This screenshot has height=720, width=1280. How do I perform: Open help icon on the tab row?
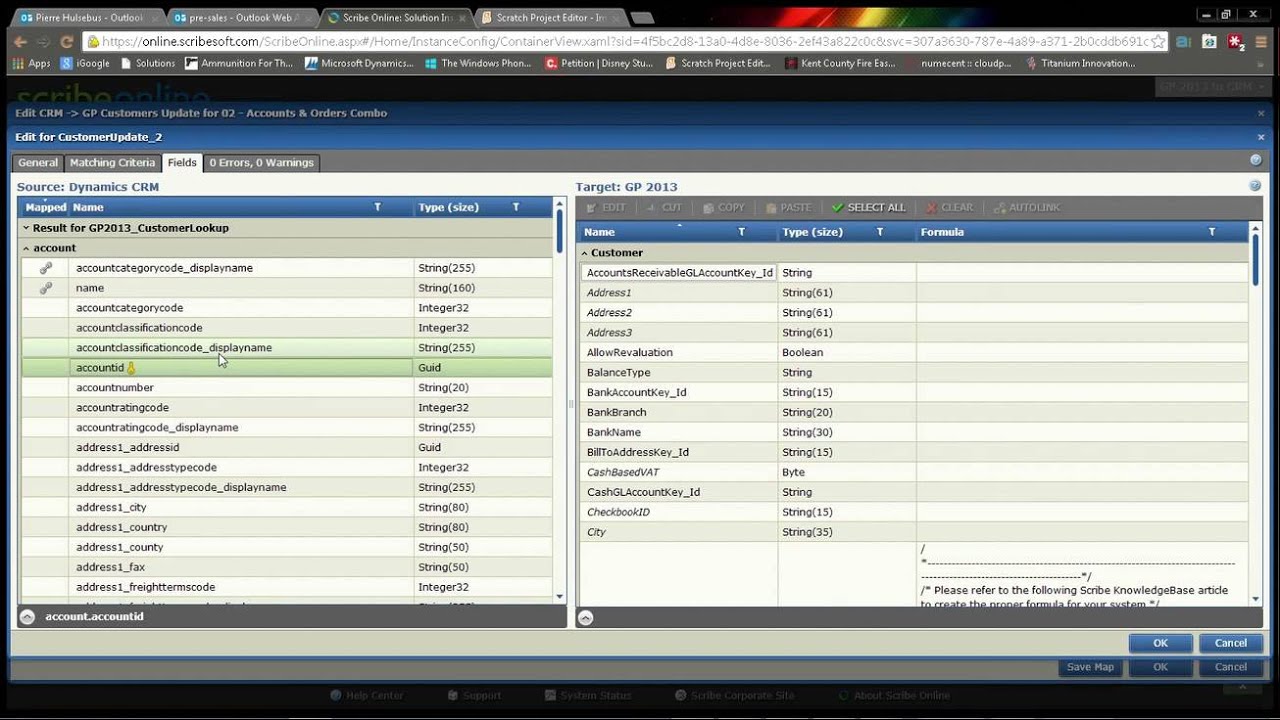[1255, 160]
